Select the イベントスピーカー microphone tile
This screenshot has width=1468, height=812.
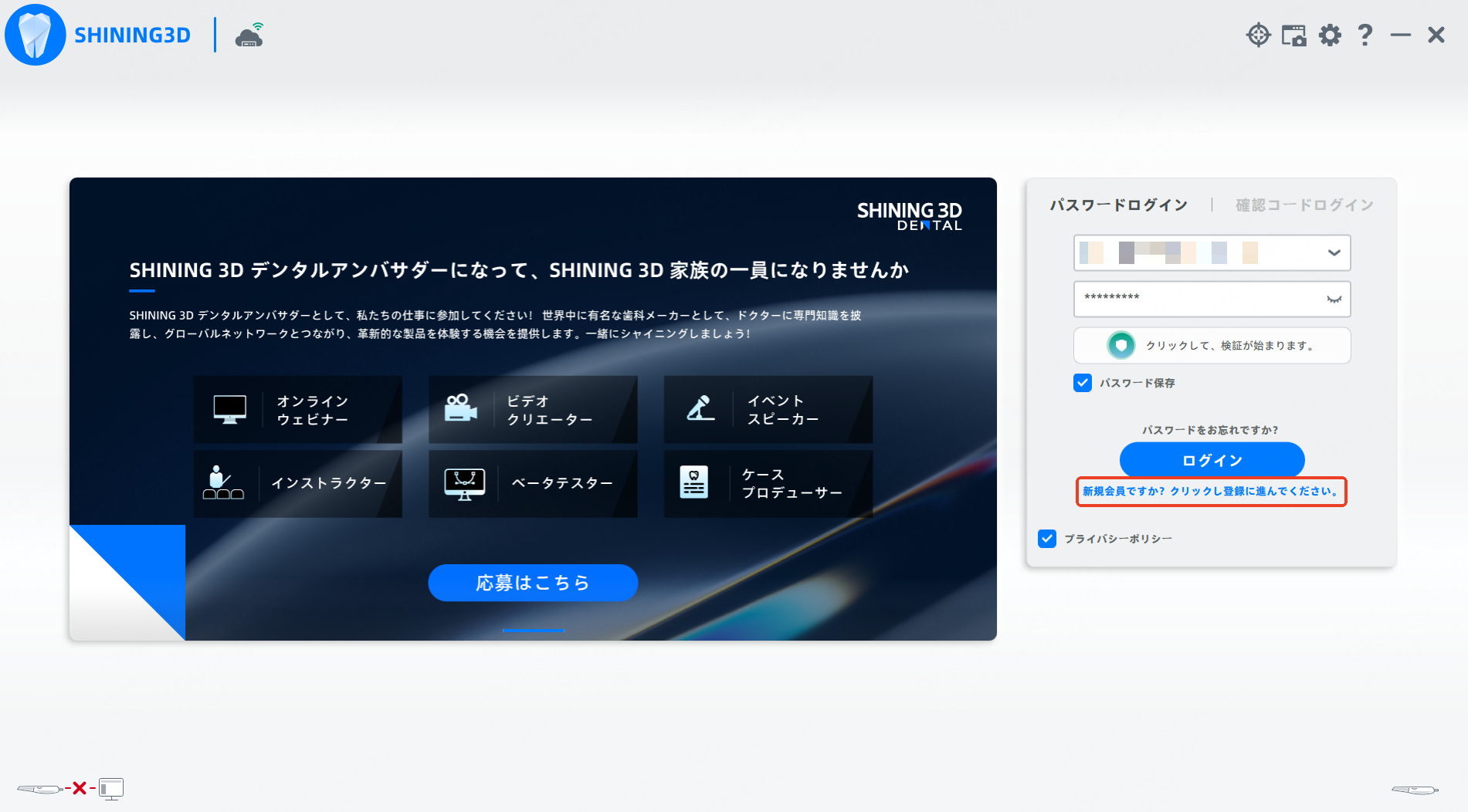768,410
